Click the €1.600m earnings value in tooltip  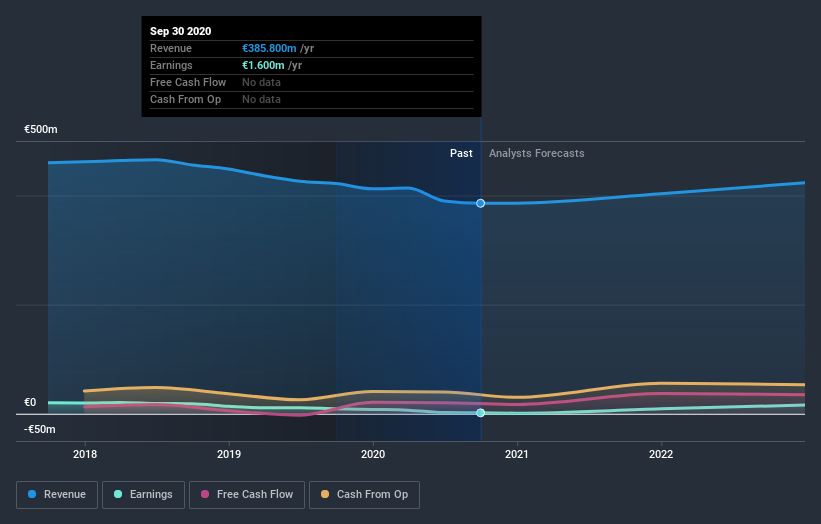[263, 65]
